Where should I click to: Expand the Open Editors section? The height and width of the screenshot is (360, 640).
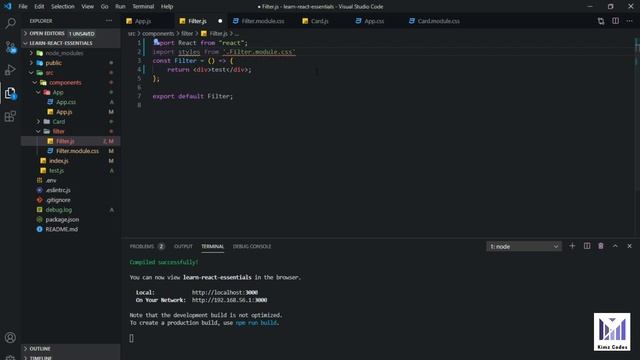(71, 33)
